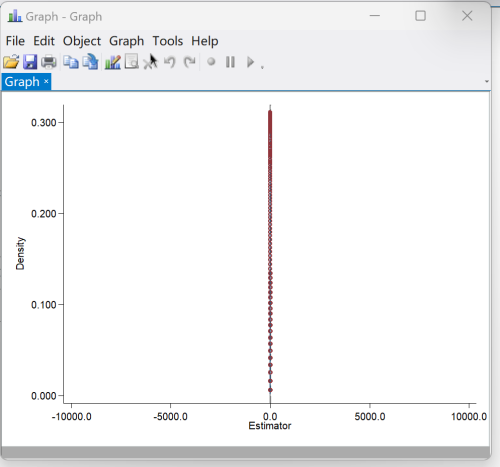
Task: Save the graph with the floppy icon
Action: click(30, 62)
